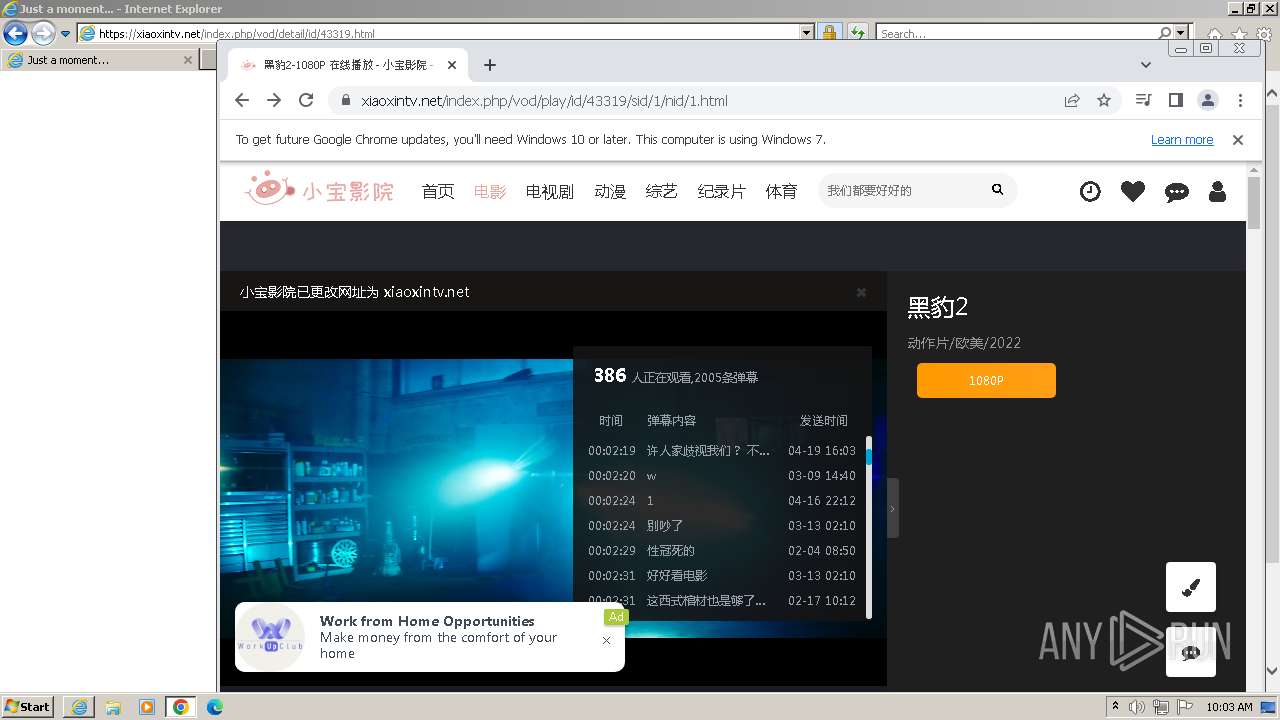Bookmark this page with the star icon

pos(1104,100)
